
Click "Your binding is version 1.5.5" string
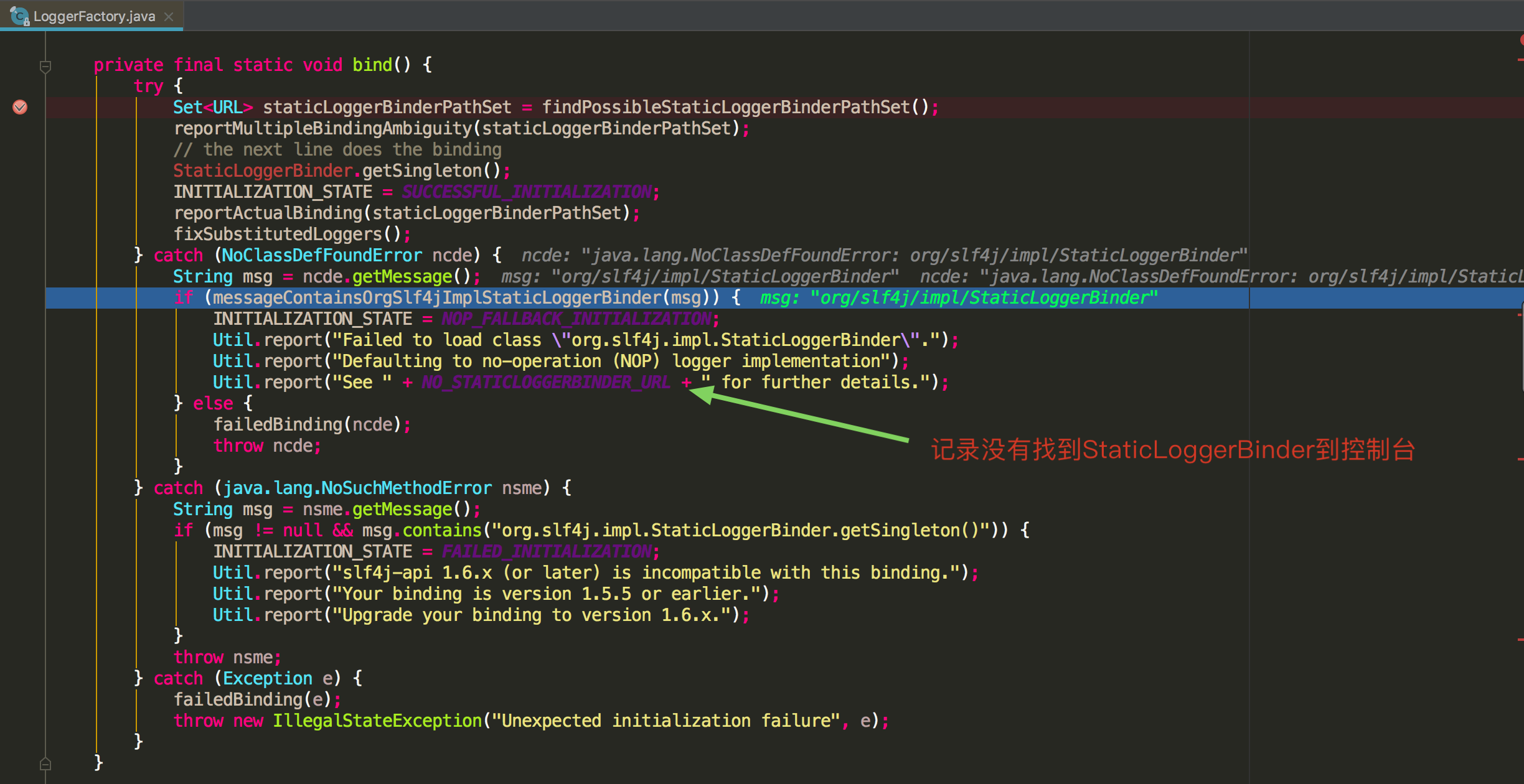(546, 594)
